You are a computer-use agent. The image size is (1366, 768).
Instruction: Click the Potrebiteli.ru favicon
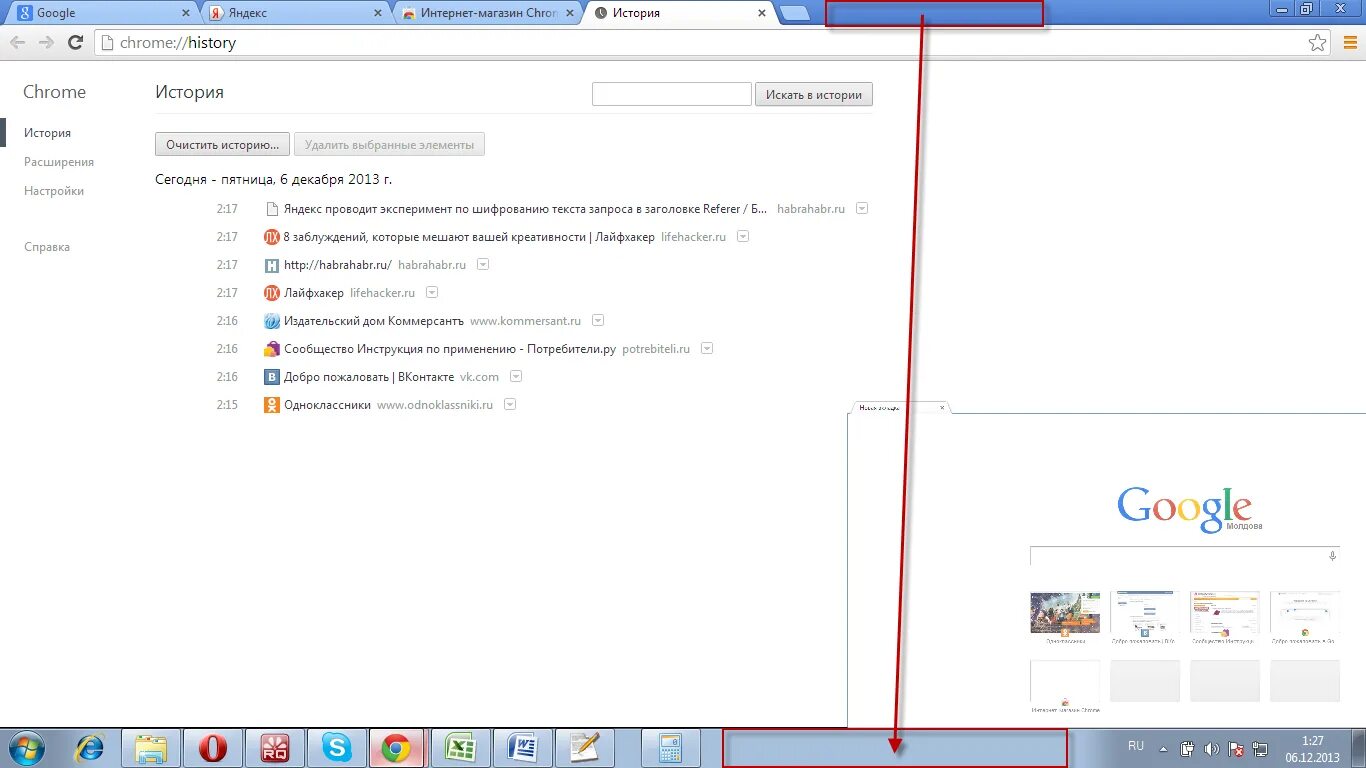[272, 349]
